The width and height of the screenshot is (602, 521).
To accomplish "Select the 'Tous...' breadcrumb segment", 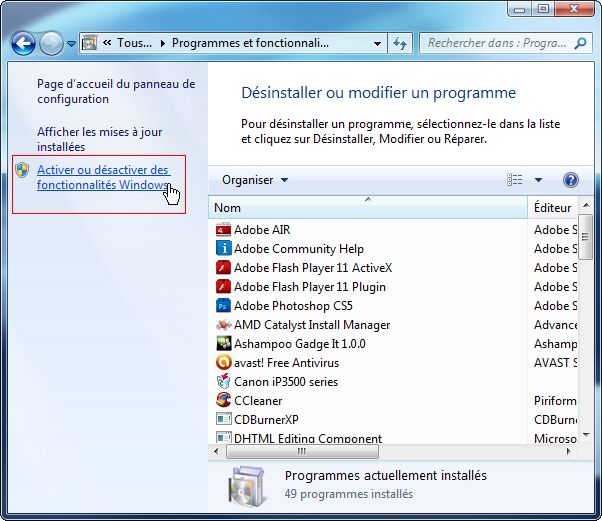I will 134,43.
